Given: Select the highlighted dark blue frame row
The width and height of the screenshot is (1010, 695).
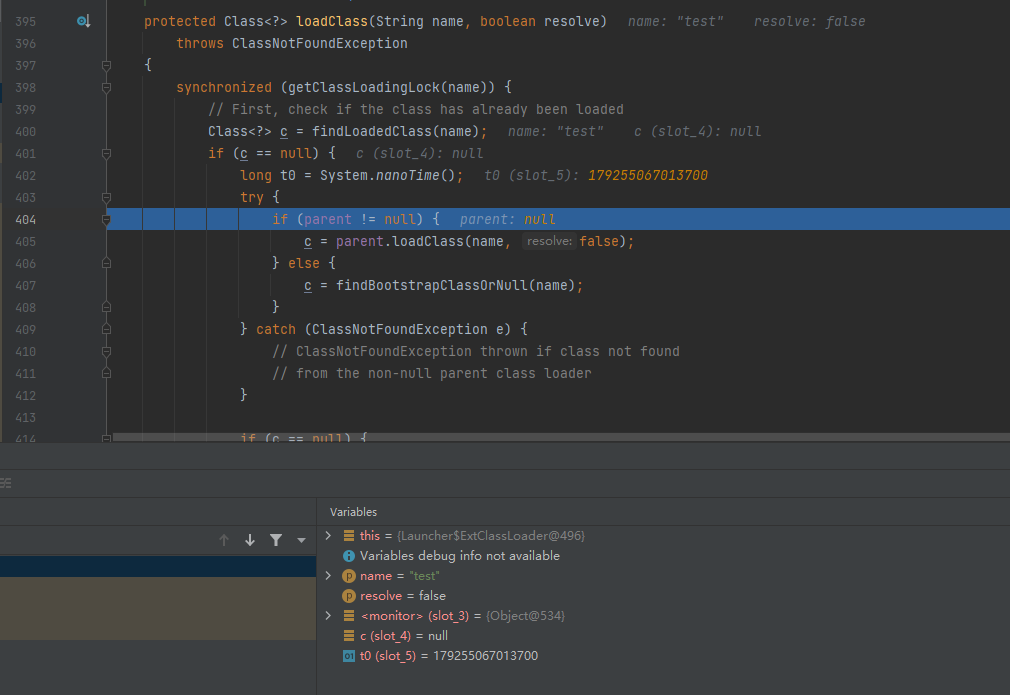Looking at the screenshot, I should (158, 566).
